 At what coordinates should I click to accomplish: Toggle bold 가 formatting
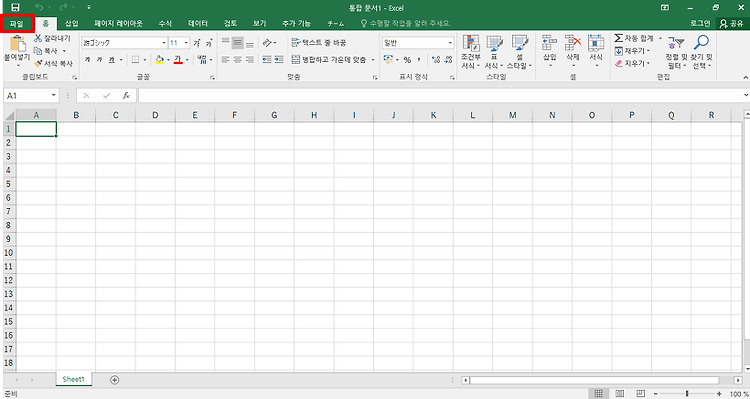coord(87,60)
